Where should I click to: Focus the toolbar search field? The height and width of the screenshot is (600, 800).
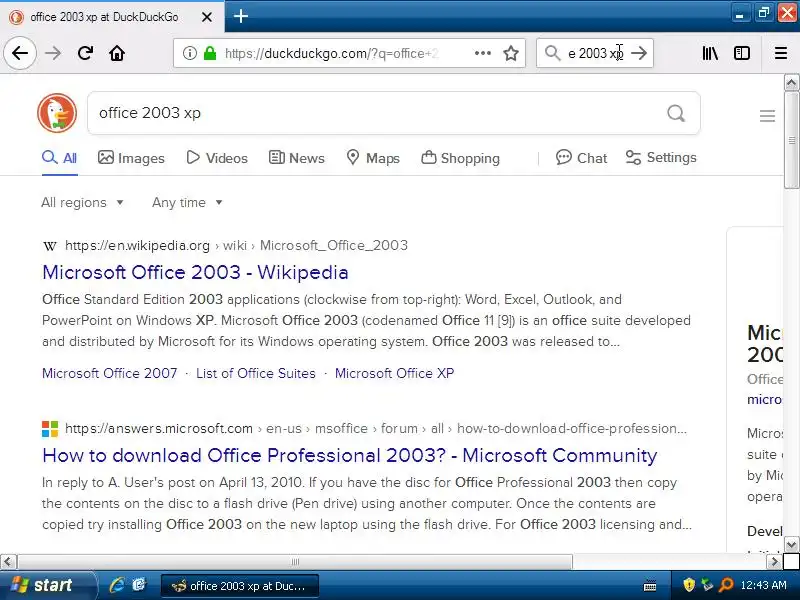pos(595,53)
